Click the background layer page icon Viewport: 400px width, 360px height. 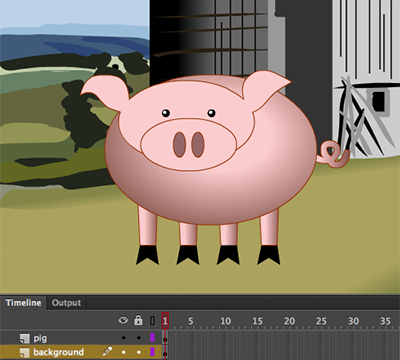[24, 352]
